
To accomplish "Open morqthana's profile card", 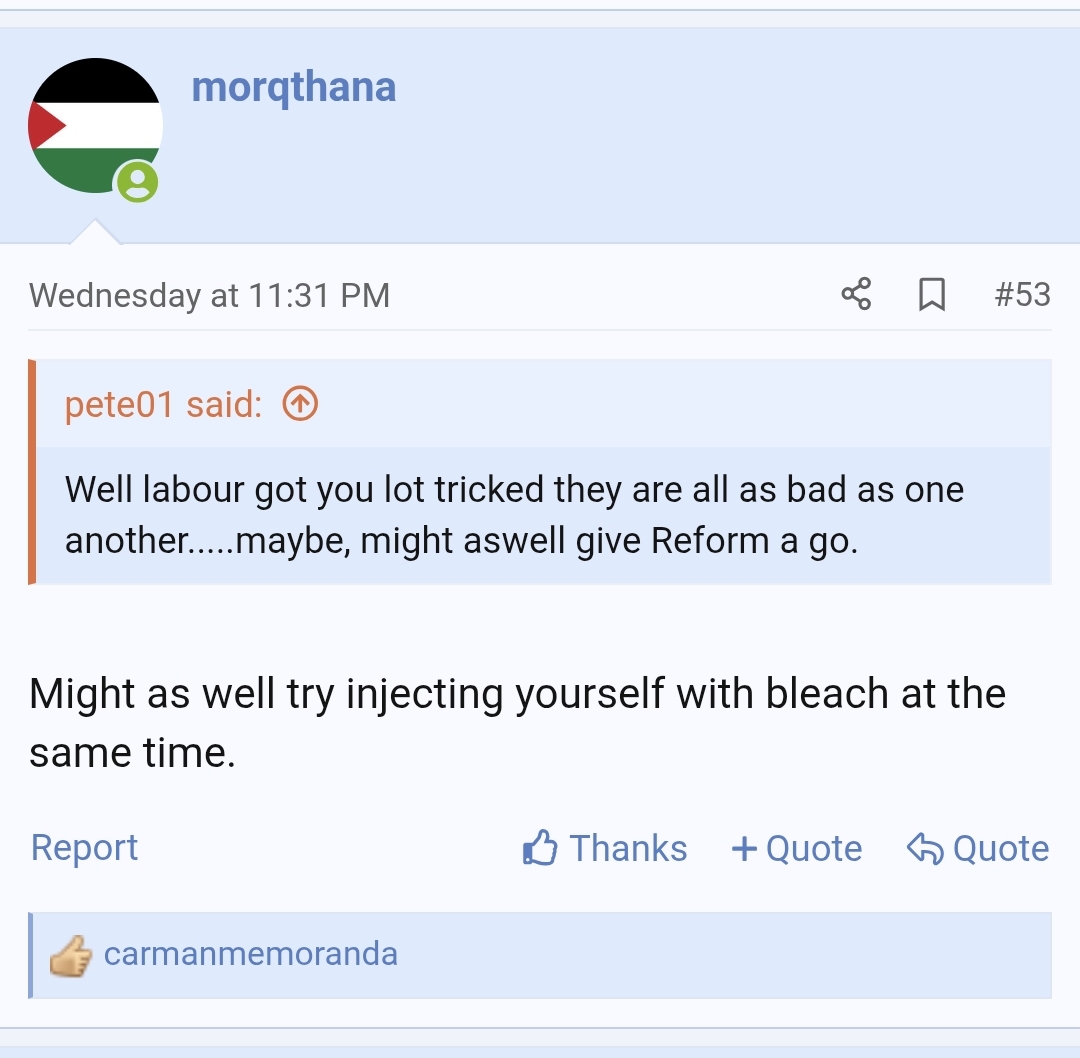I will (x=294, y=87).
